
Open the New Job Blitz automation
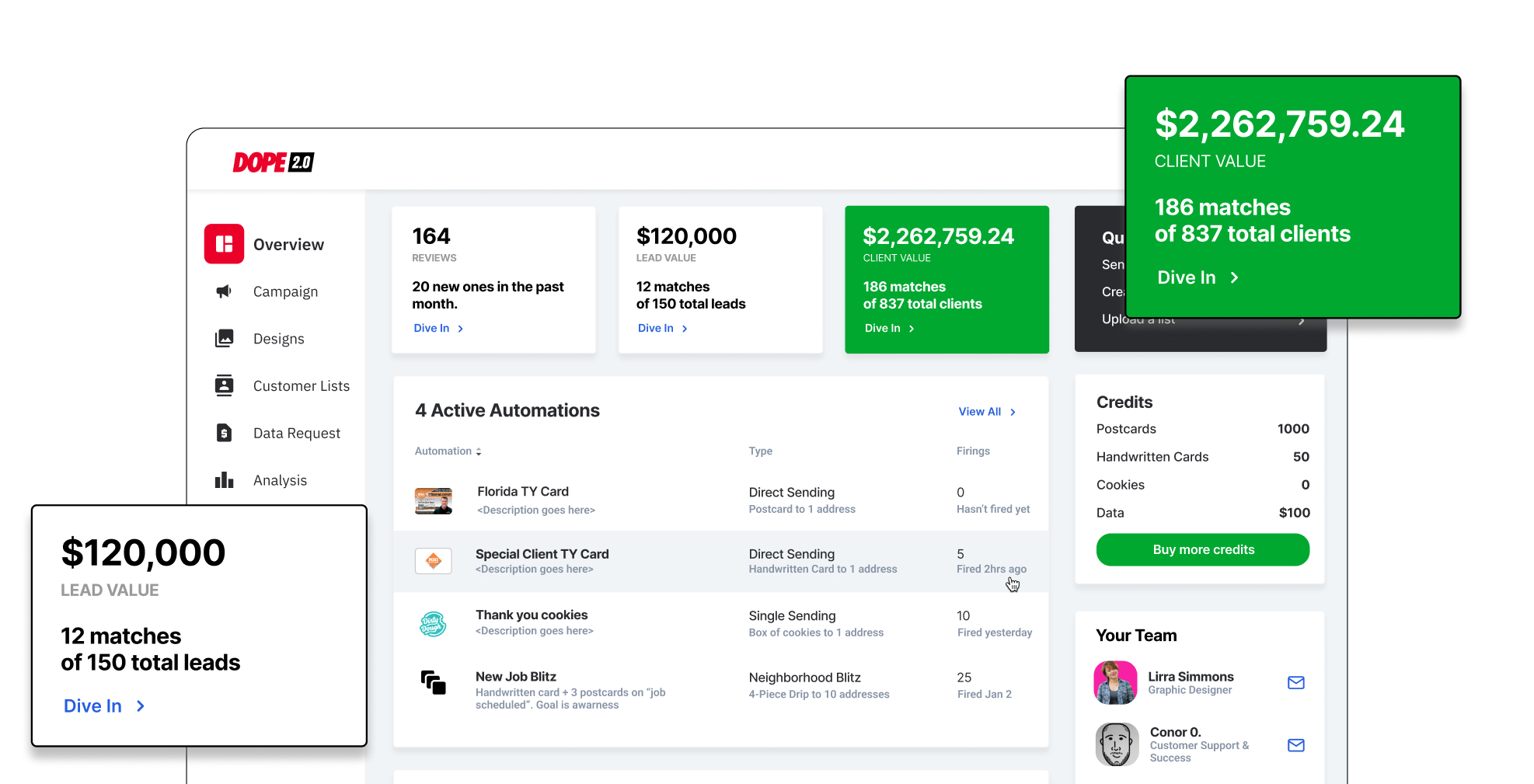coord(720,688)
